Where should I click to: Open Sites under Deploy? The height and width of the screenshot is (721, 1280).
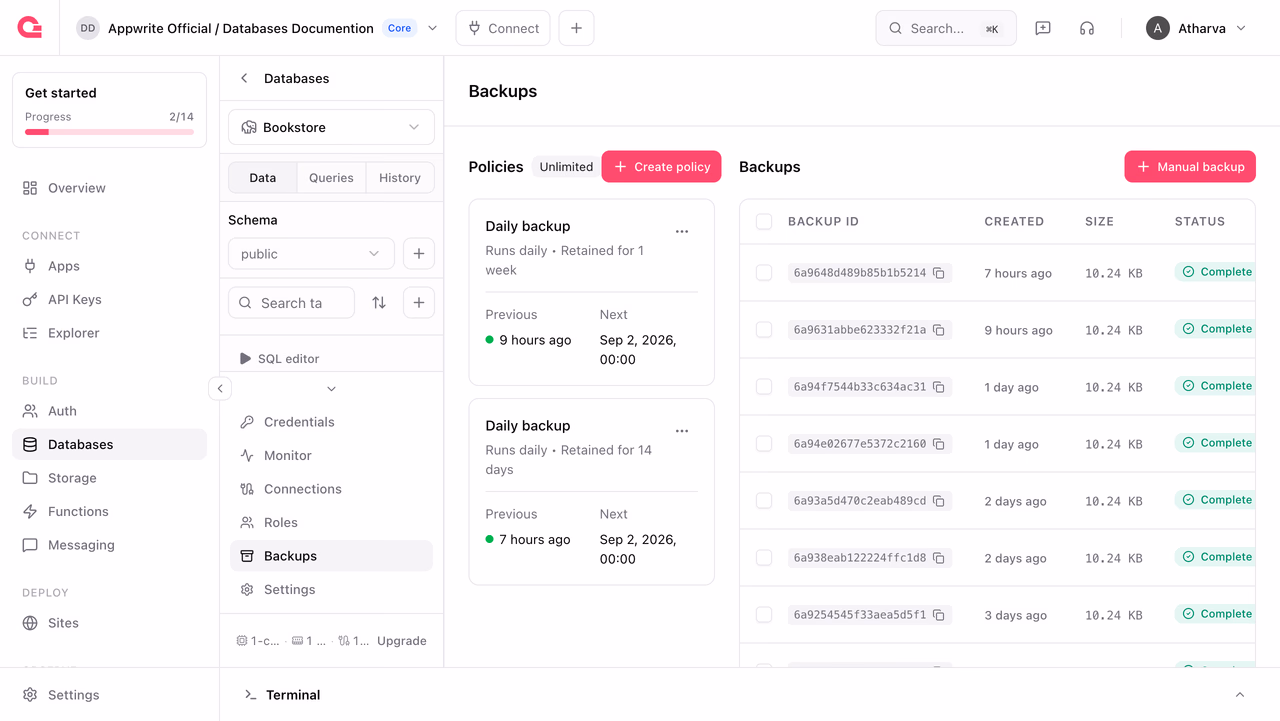(x=109, y=623)
